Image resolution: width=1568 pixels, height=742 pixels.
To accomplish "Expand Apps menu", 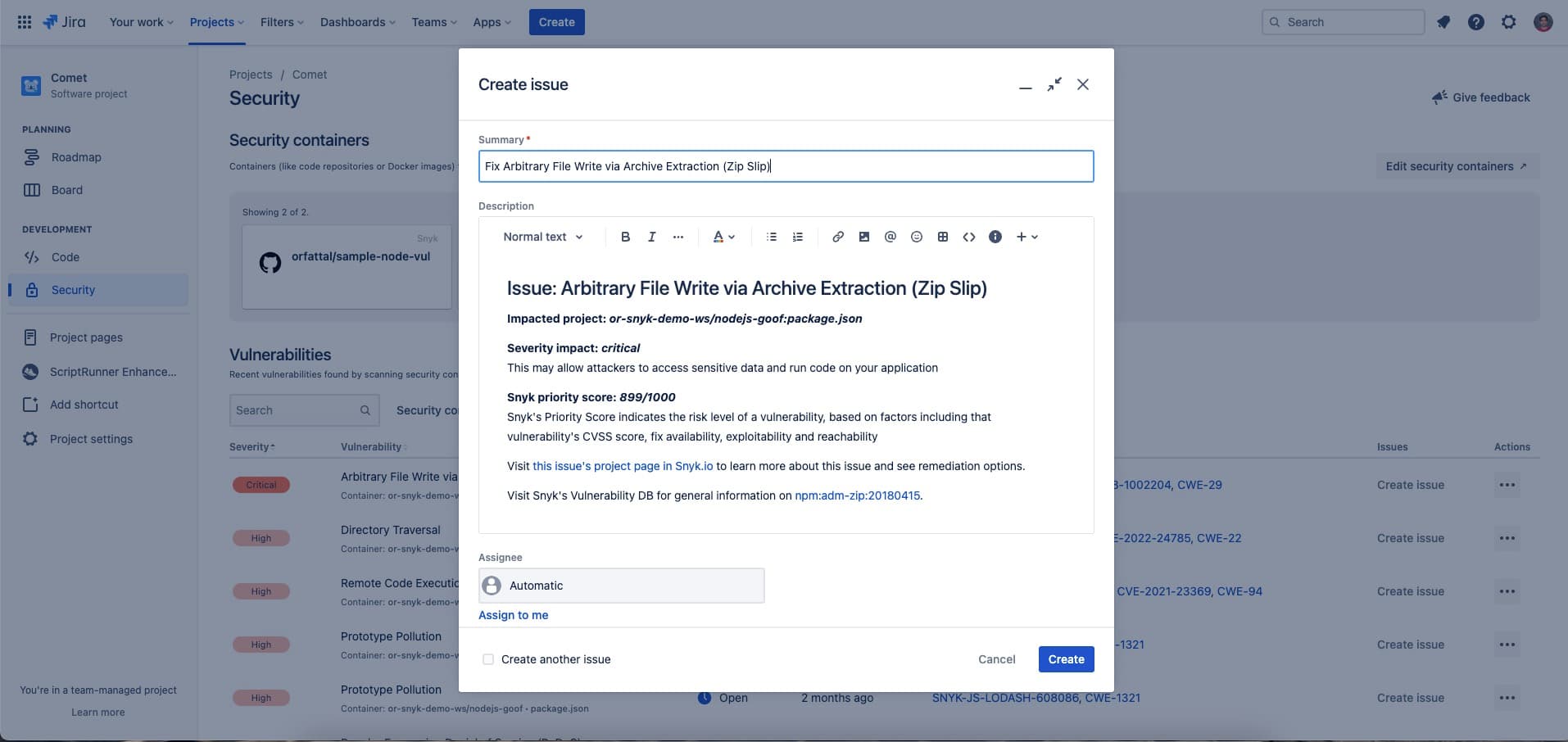I will tap(492, 22).
